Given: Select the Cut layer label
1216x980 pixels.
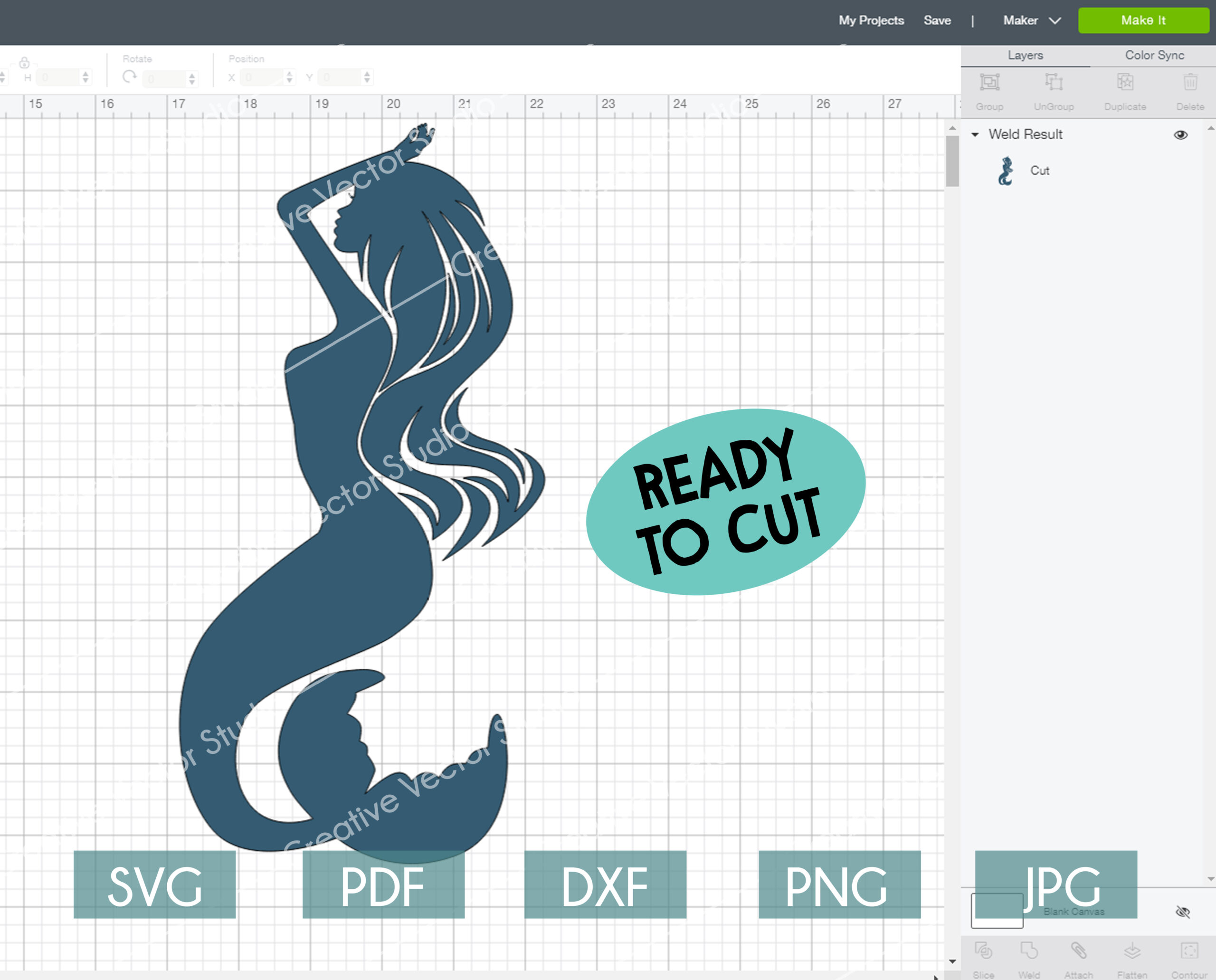Looking at the screenshot, I should point(1039,171).
